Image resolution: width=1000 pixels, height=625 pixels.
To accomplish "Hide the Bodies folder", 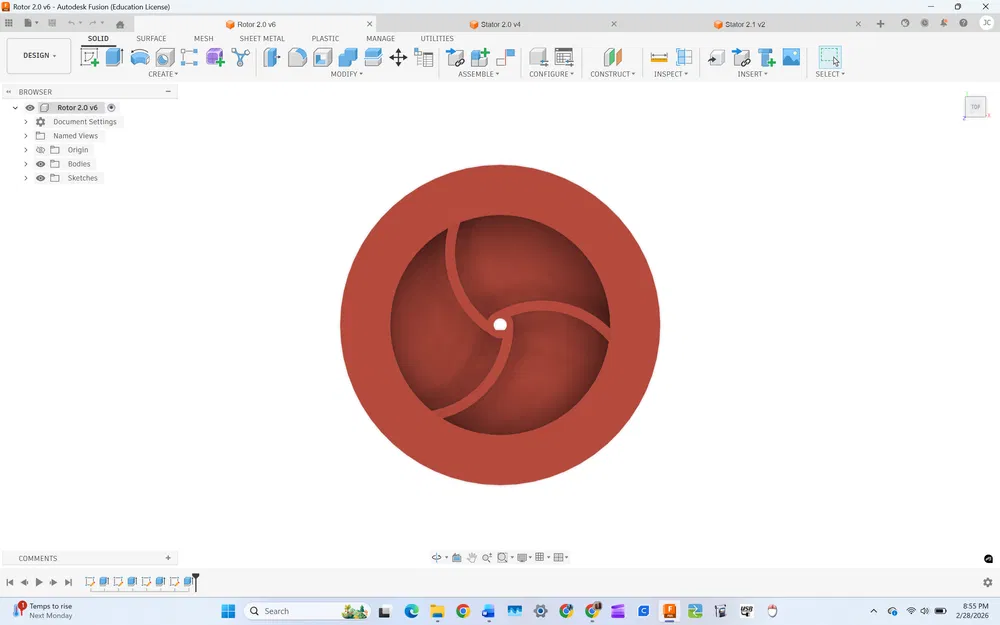I will (40, 164).
